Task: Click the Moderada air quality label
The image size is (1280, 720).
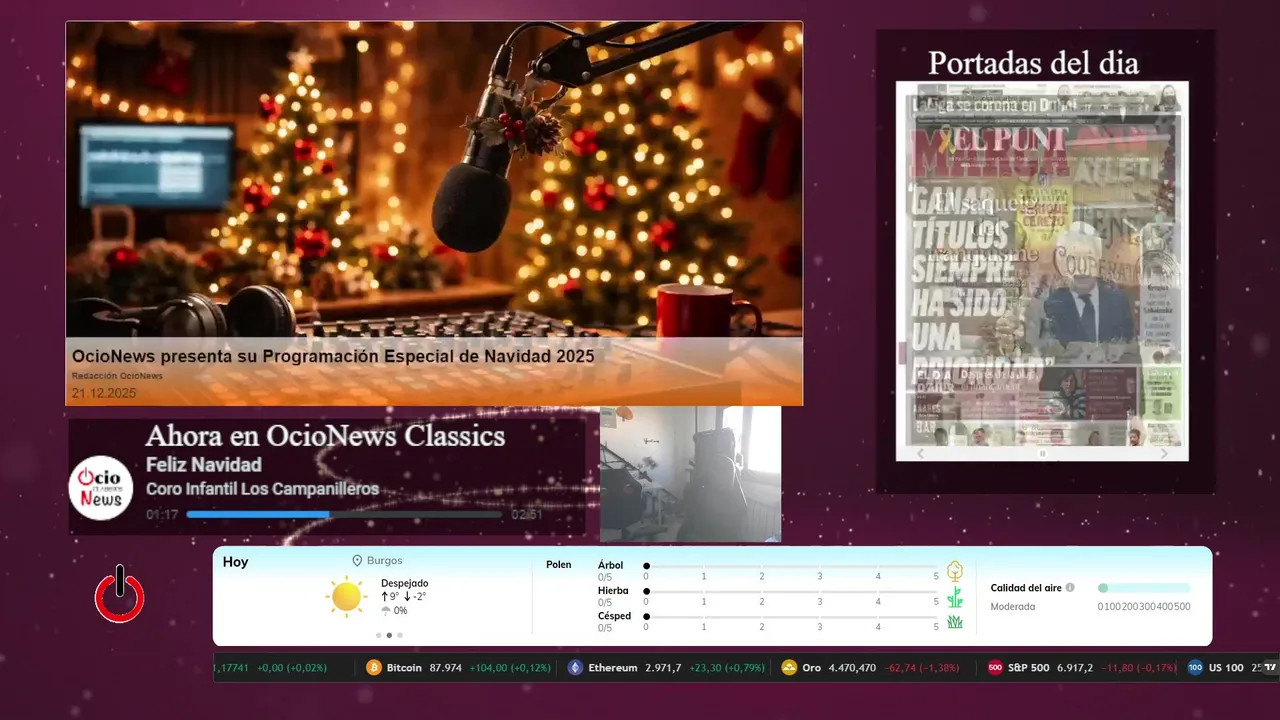Action: point(1013,606)
